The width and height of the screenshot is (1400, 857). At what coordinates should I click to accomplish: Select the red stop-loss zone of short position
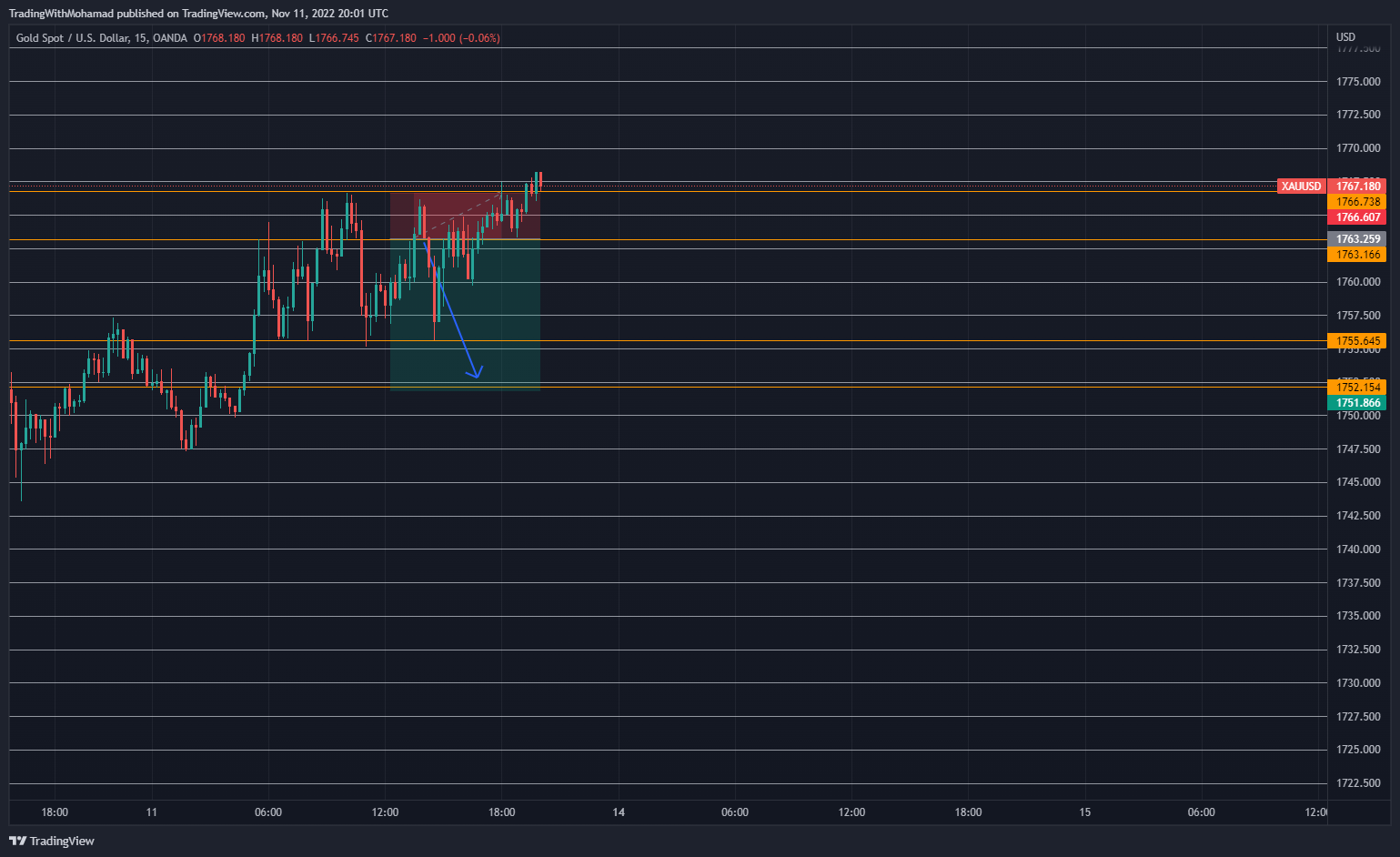click(x=465, y=215)
